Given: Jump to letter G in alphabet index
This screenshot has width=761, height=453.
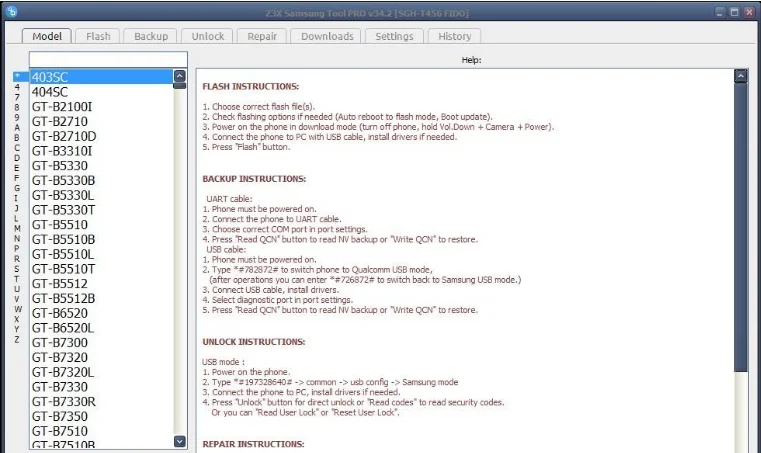Looking at the screenshot, I should tap(17, 188).
